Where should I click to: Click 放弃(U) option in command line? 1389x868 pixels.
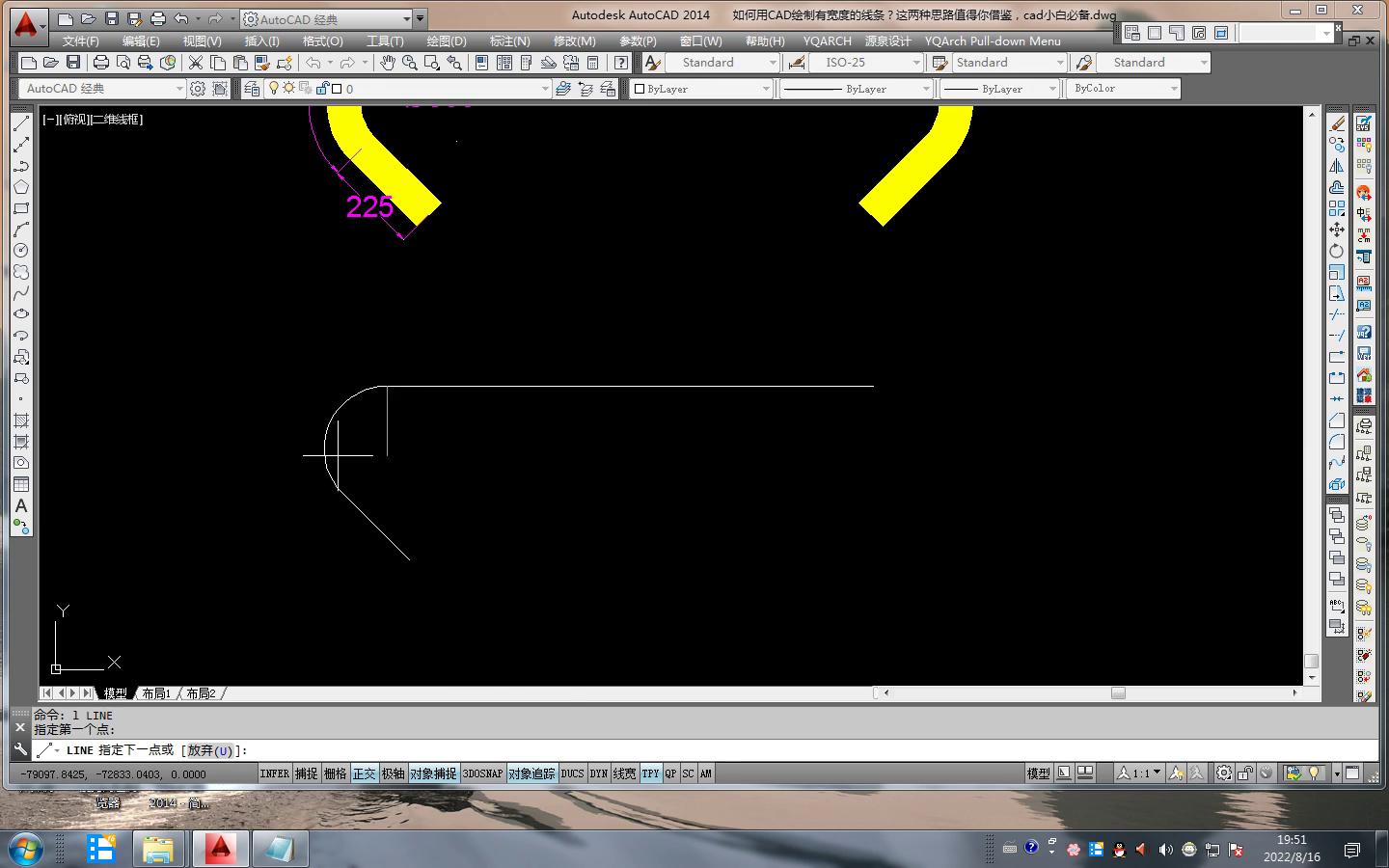click(210, 750)
